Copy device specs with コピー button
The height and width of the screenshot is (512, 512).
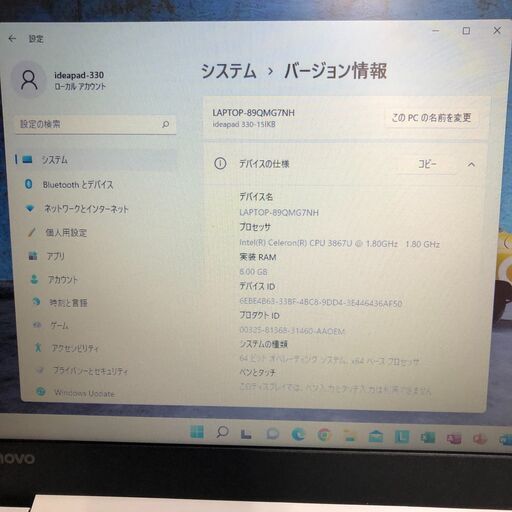click(x=427, y=164)
